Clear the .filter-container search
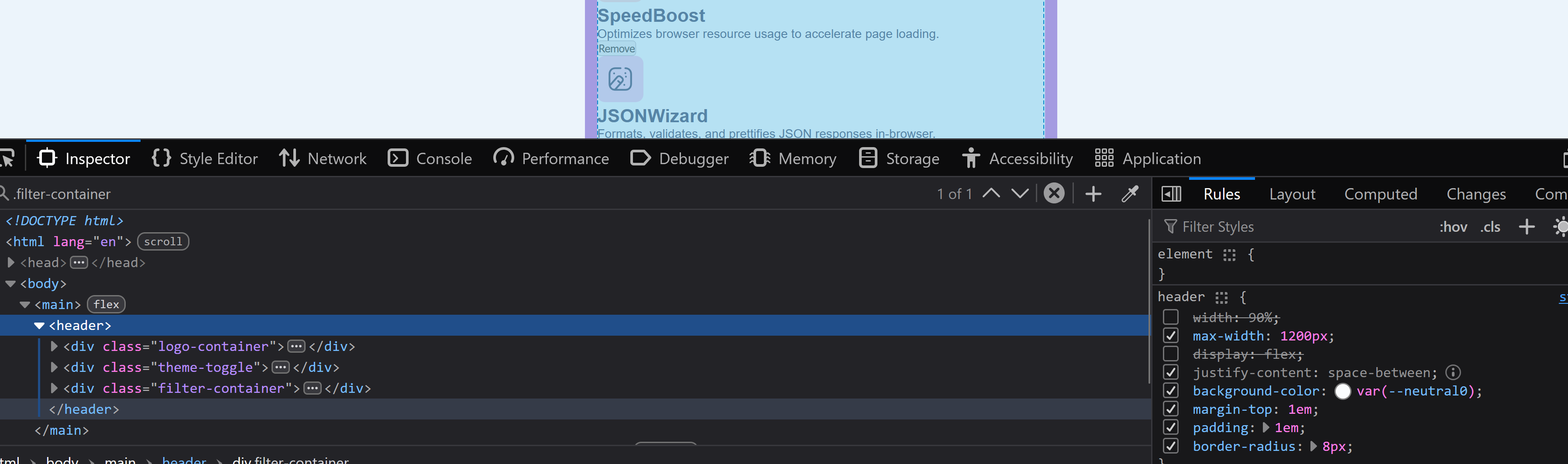1568x464 pixels. 1054,194
